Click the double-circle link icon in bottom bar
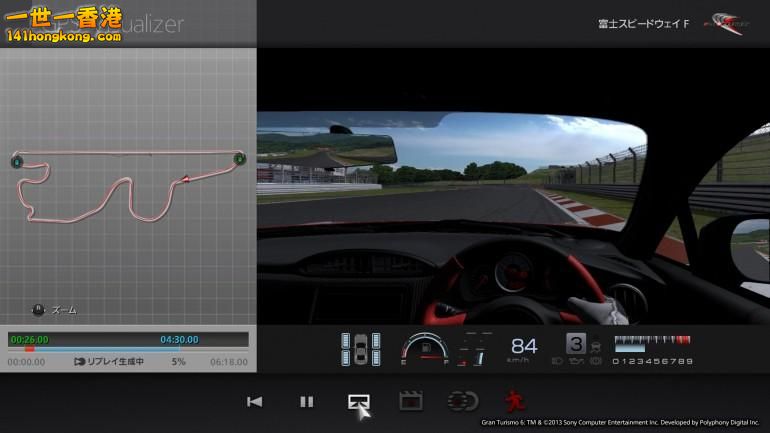The height and width of the screenshot is (433, 770). [x=462, y=401]
